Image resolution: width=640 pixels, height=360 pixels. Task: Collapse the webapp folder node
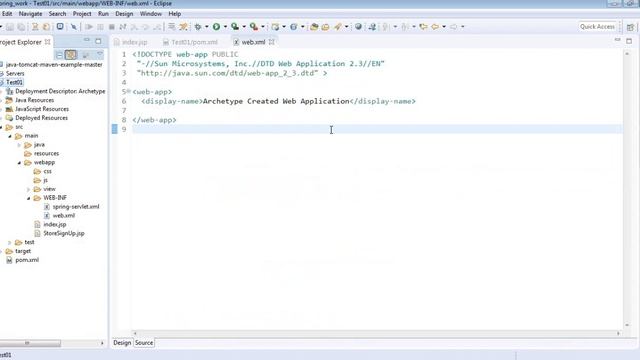coord(19,163)
